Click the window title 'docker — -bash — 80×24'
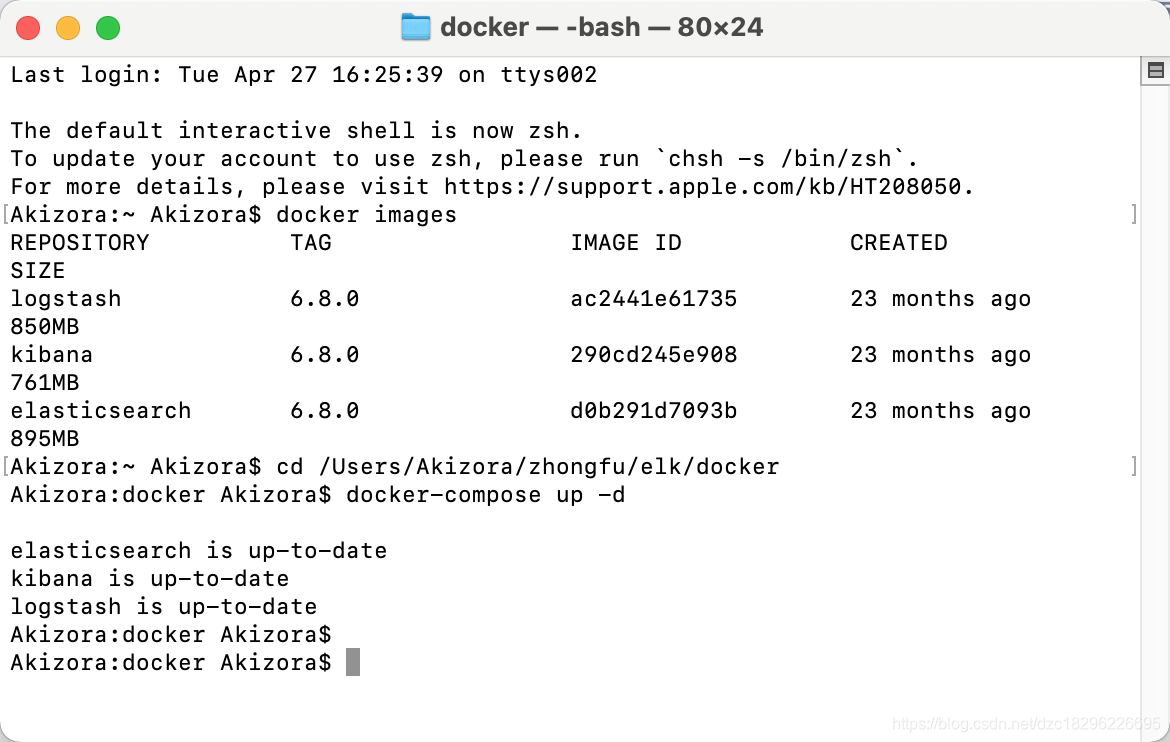 601,28
